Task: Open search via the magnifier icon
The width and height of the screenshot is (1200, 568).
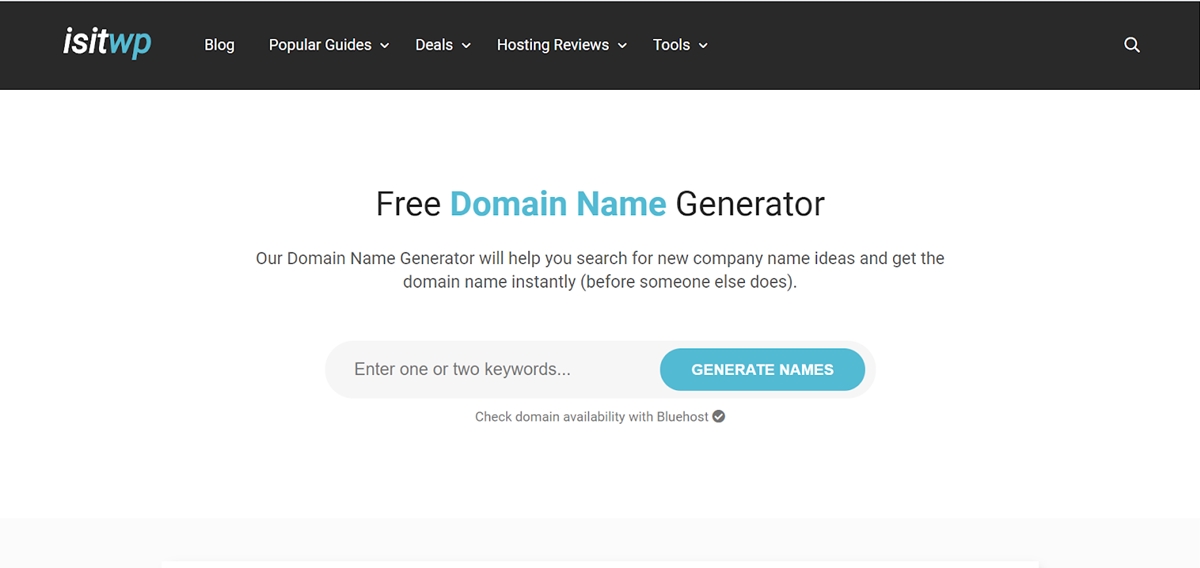Action: pos(1132,45)
